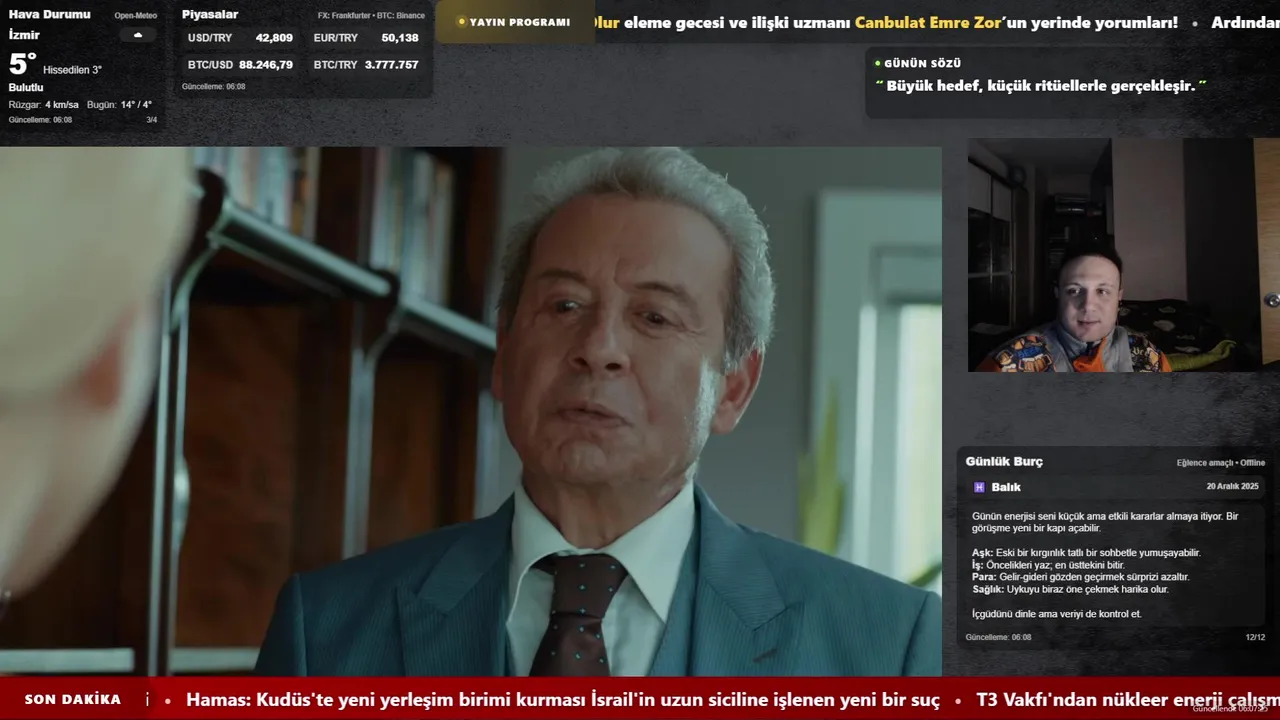The image size is (1280, 720).
Task: Click the Para horoscope line
Action: point(1080,577)
